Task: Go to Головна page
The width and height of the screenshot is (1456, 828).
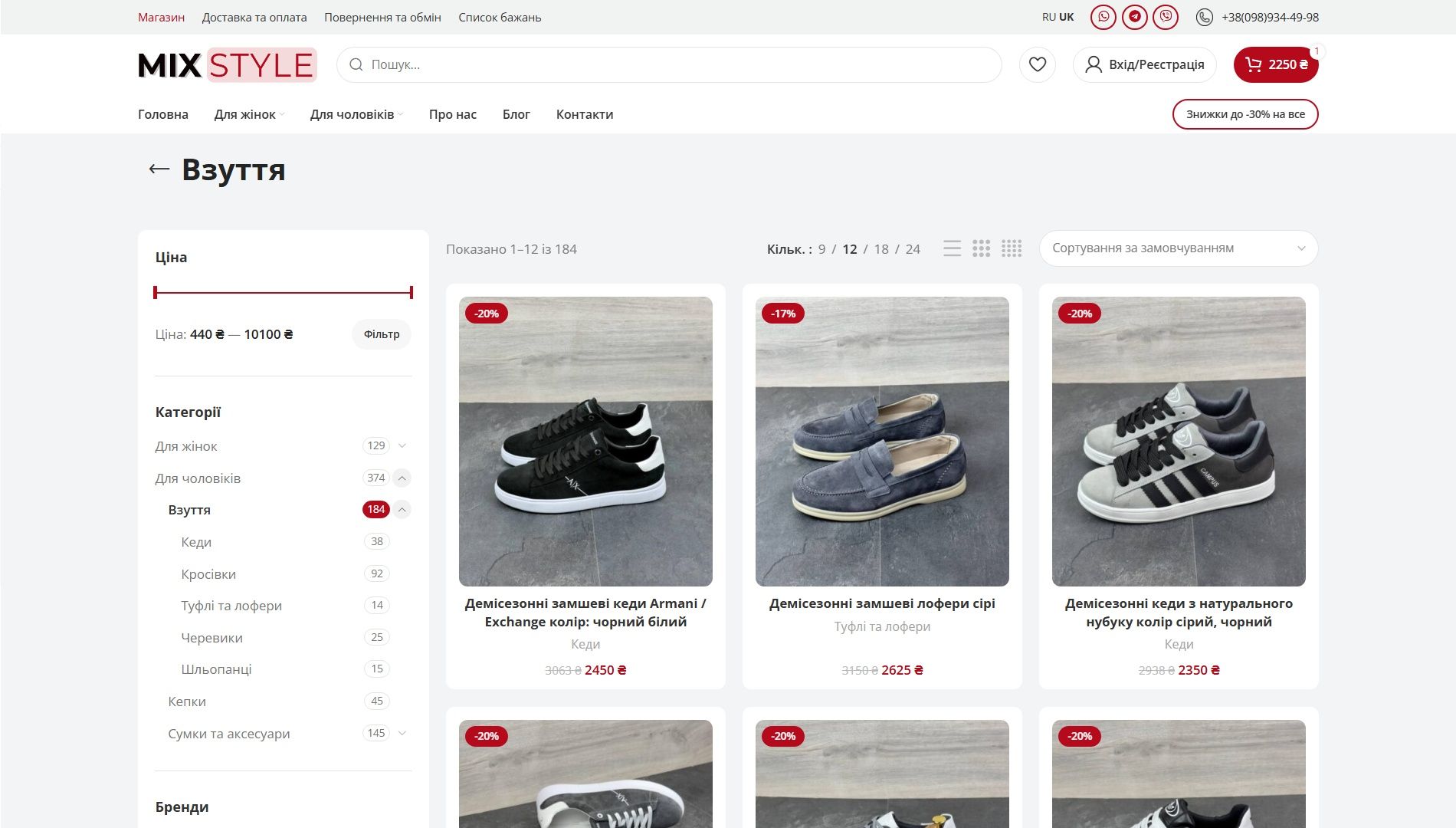Action: click(x=163, y=114)
